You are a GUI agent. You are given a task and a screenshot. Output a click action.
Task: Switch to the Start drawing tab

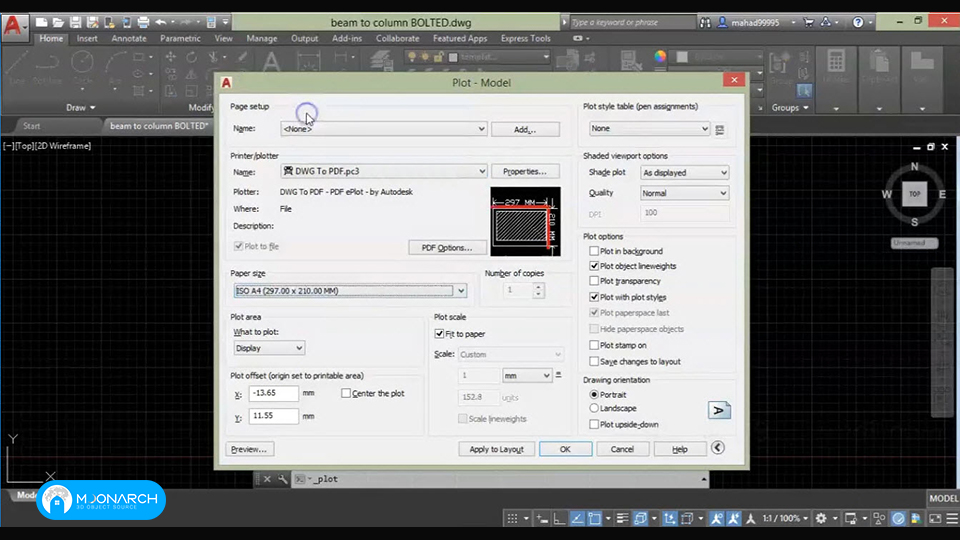coord(32,126)
